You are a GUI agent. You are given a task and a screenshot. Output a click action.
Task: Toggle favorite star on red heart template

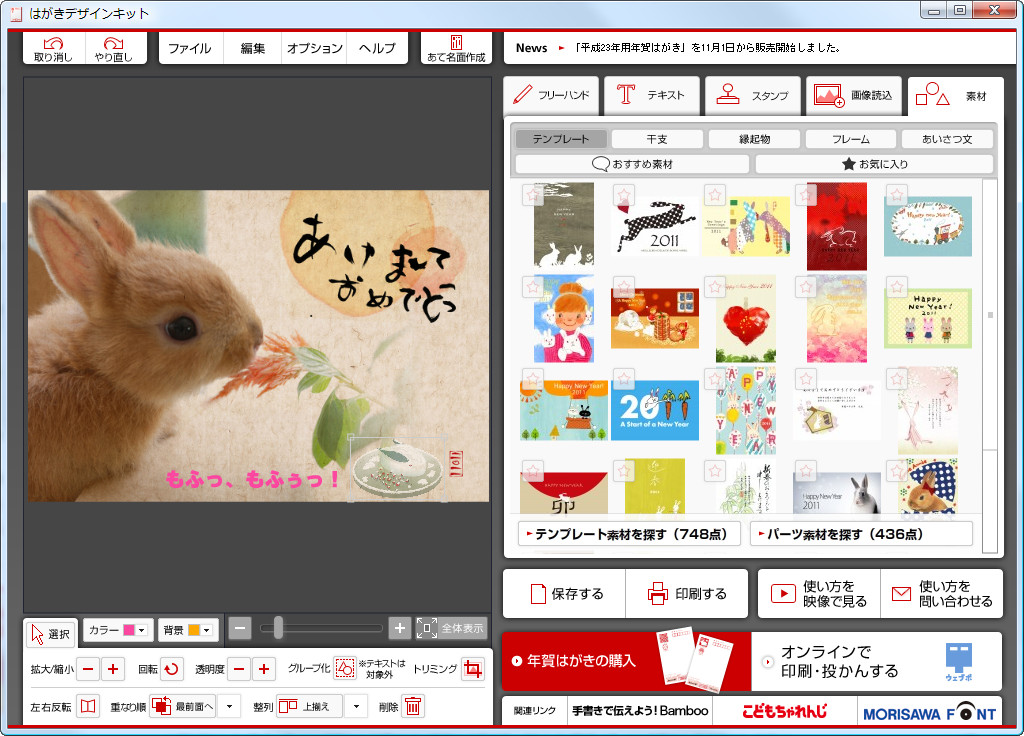(x=715, y=287)
